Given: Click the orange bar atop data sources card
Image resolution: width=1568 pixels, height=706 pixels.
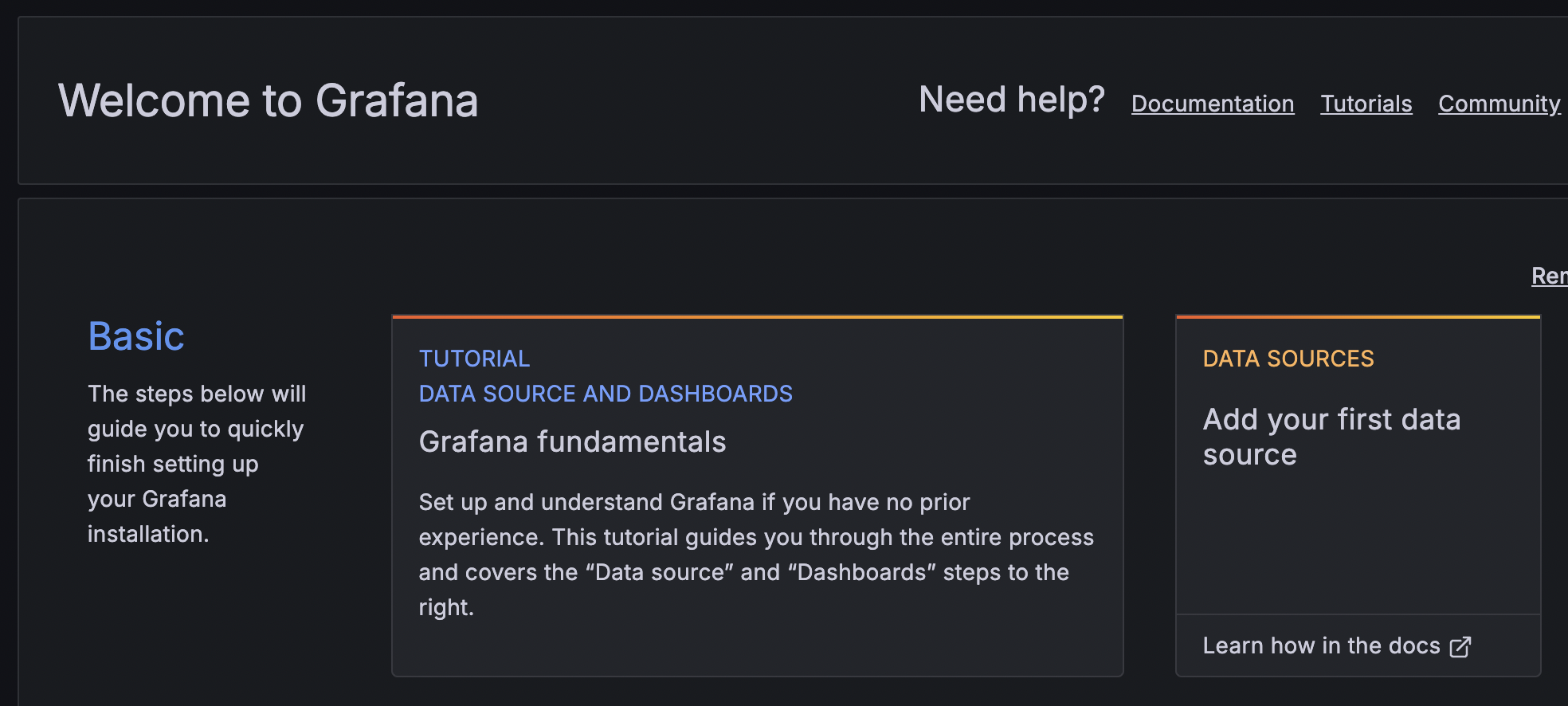Looking at the screenshot, I should coord(1358,316).
